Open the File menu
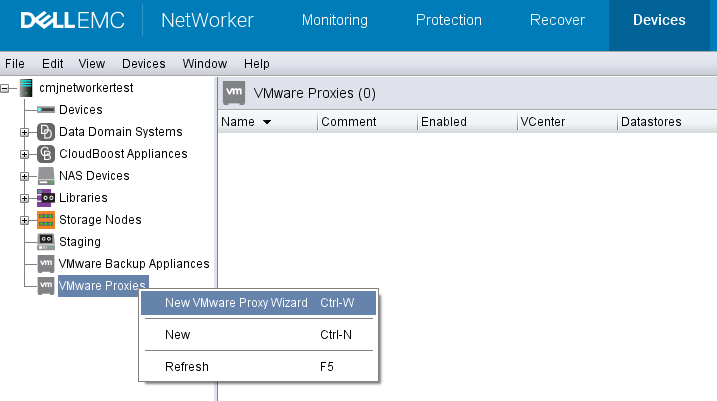 pyautogui.click(x=15, y=64)
